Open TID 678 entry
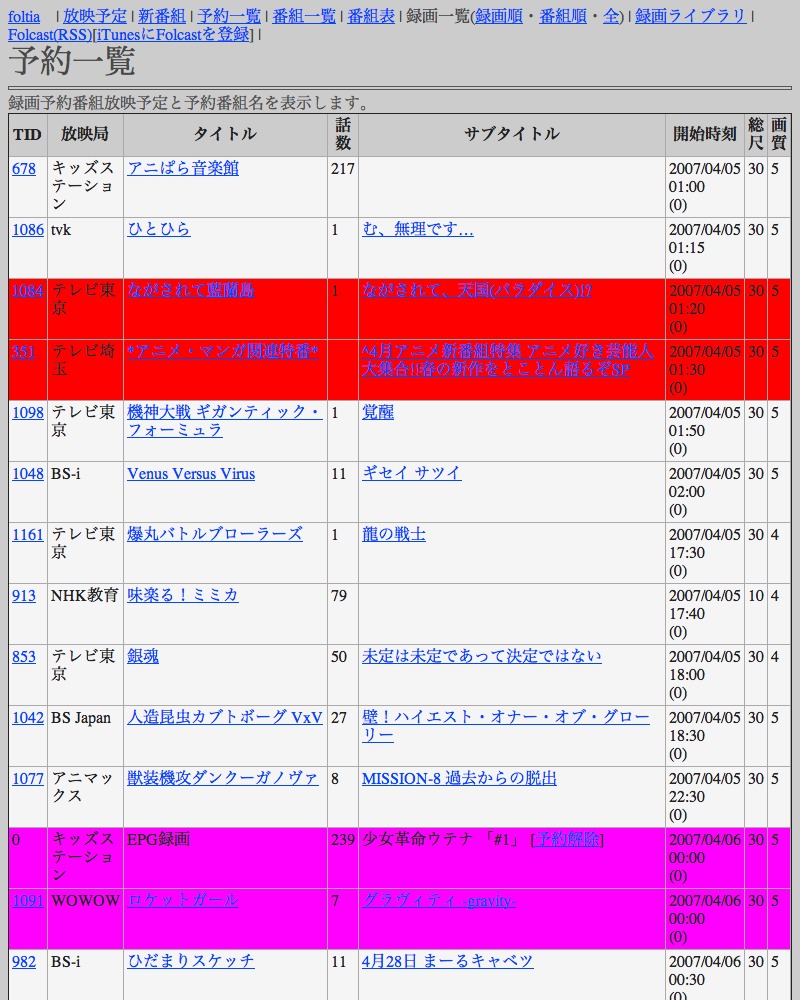Viewport: 800px width, 1000px height. pos(24,169)
